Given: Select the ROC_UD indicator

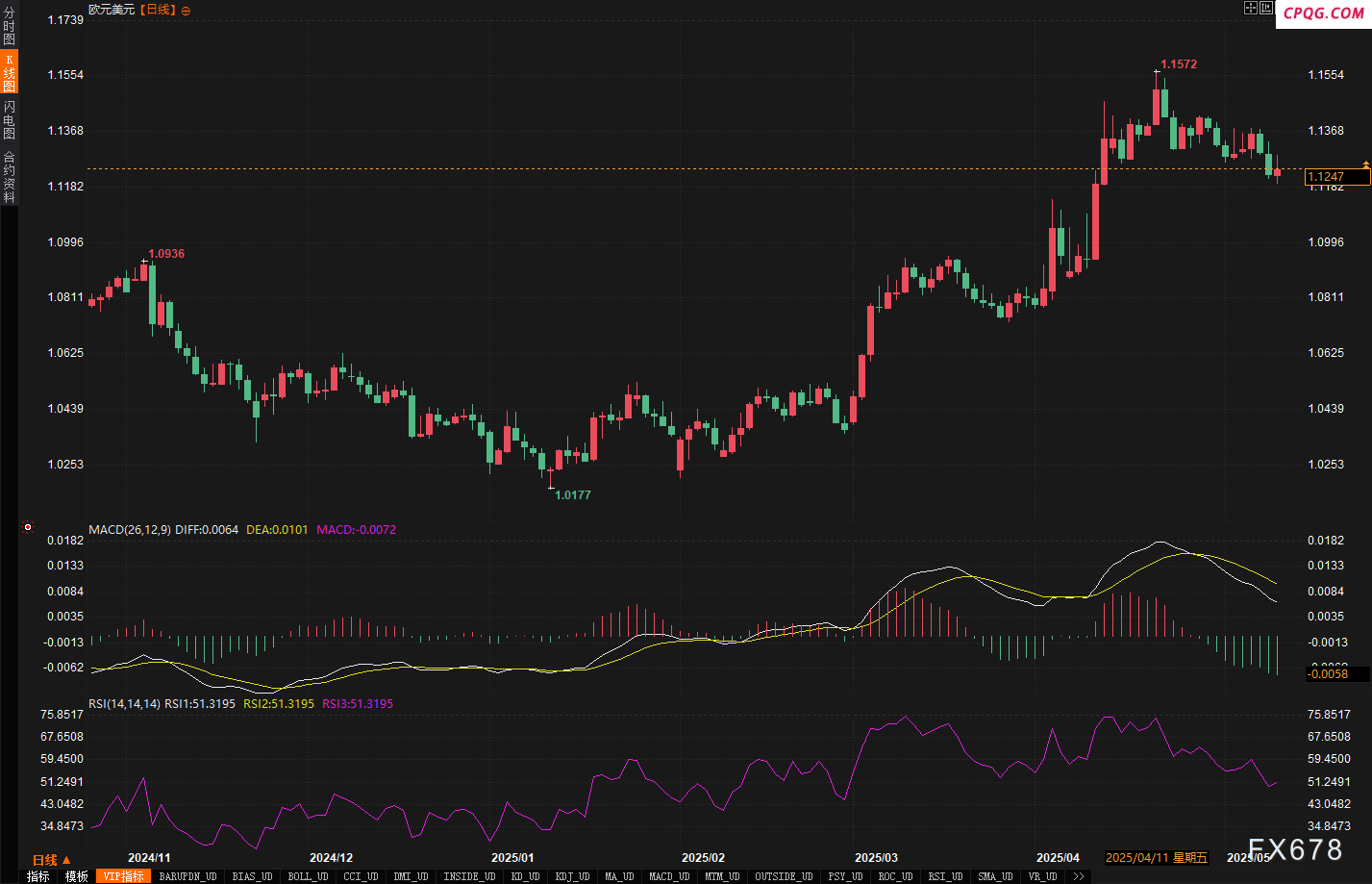Looking at the screenshot, I should pos(895,876).
